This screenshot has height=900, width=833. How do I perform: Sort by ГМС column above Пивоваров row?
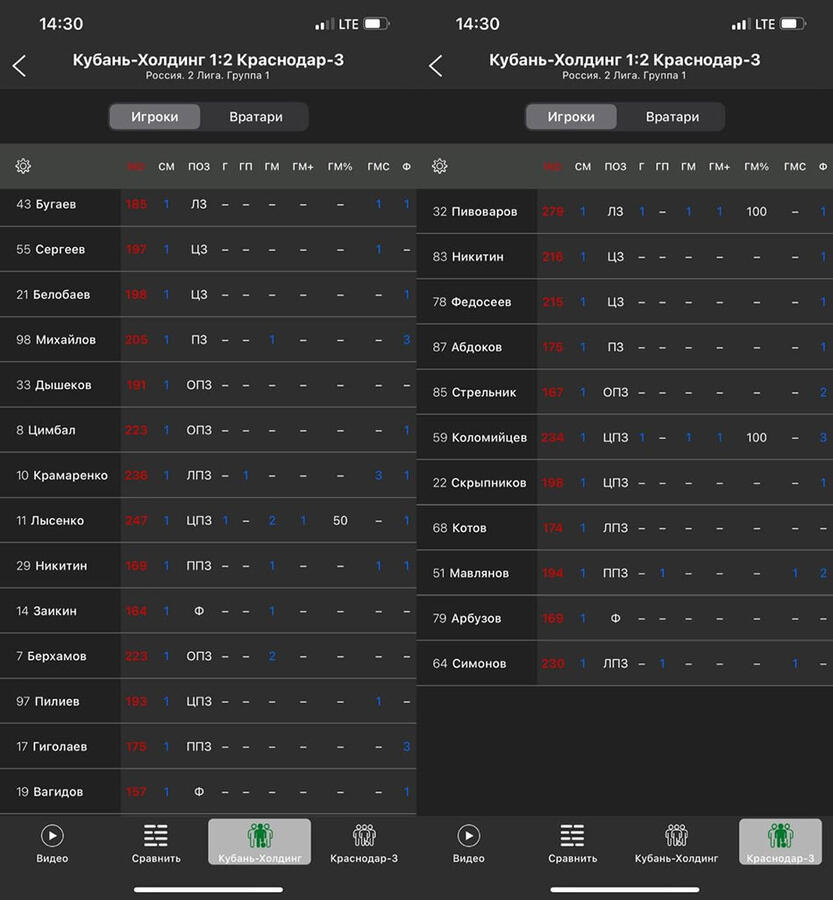[795, 166]
